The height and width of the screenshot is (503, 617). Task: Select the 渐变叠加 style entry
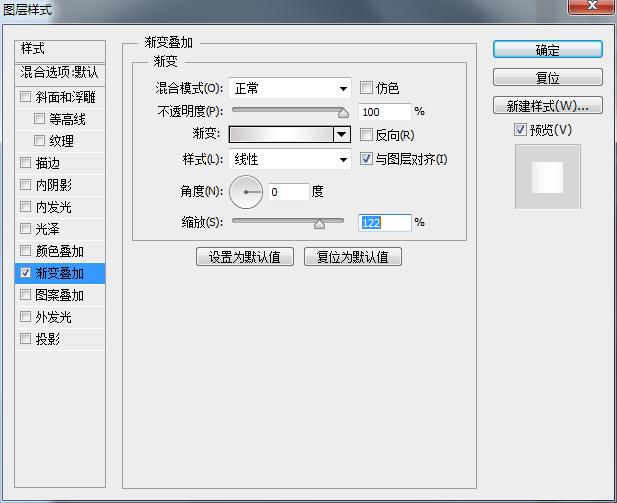[60, 273]
